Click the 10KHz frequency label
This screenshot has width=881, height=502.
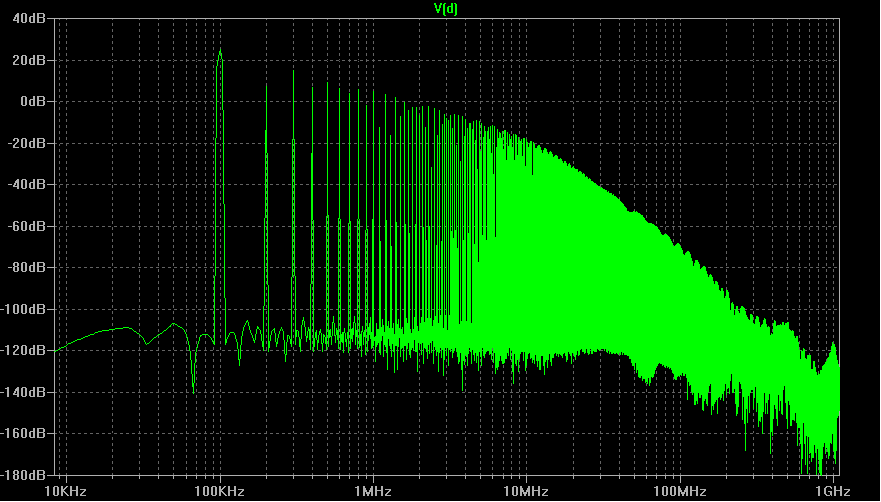66,492
